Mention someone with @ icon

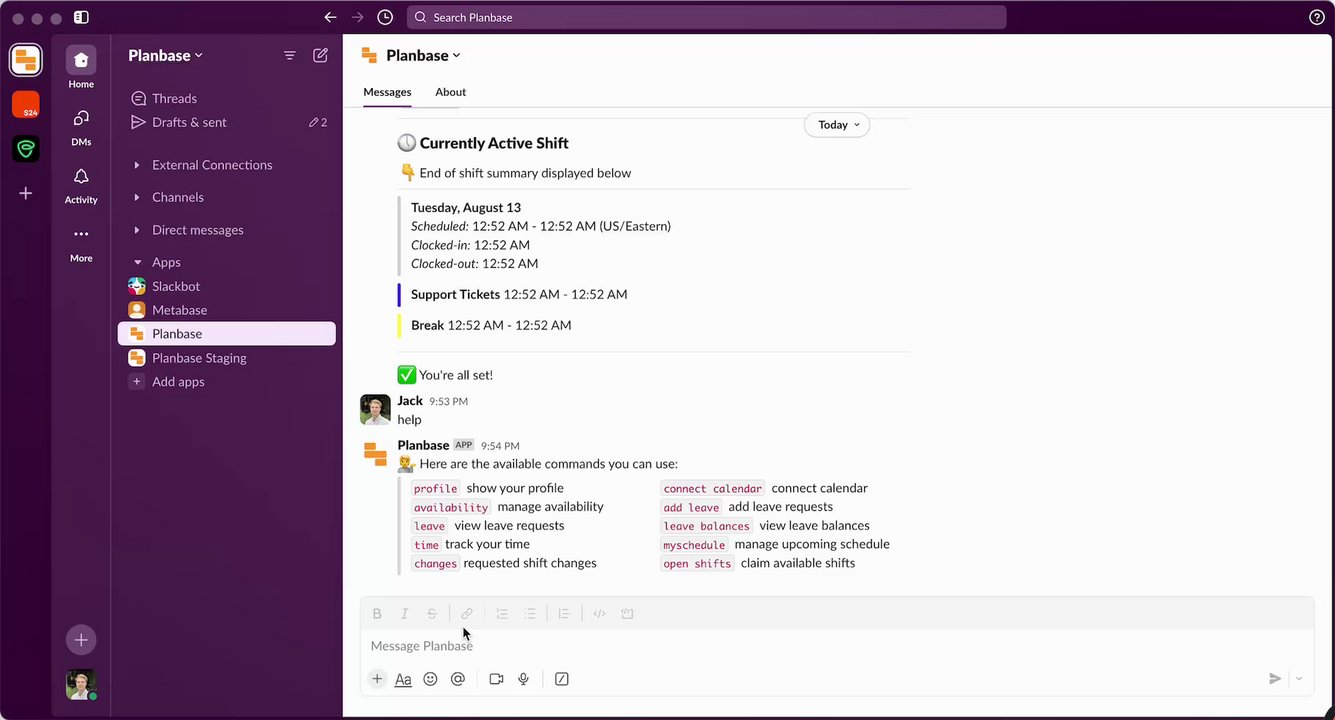point(458,679)
